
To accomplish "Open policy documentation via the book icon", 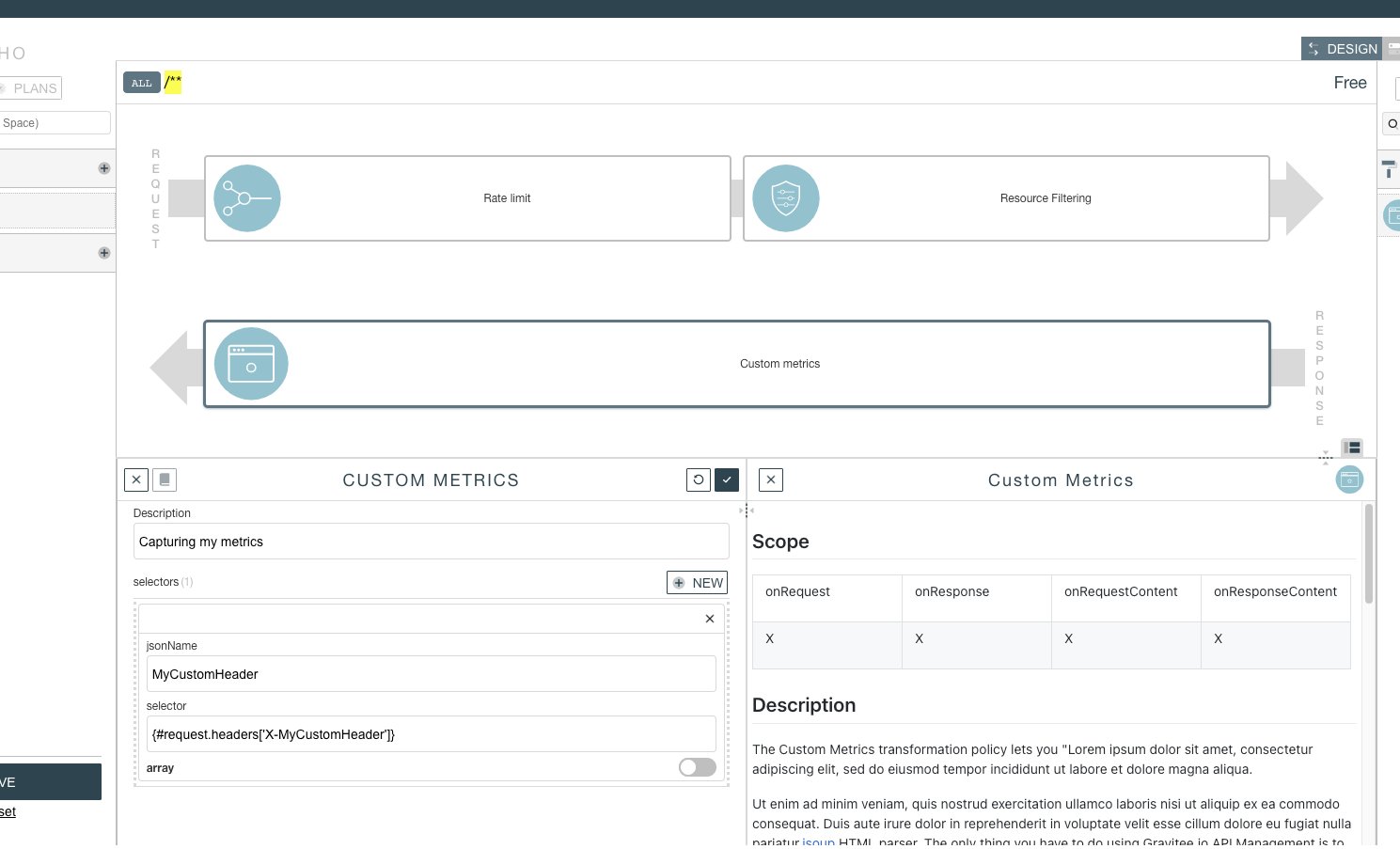I will pyautogui.click(x=165, y=480).
